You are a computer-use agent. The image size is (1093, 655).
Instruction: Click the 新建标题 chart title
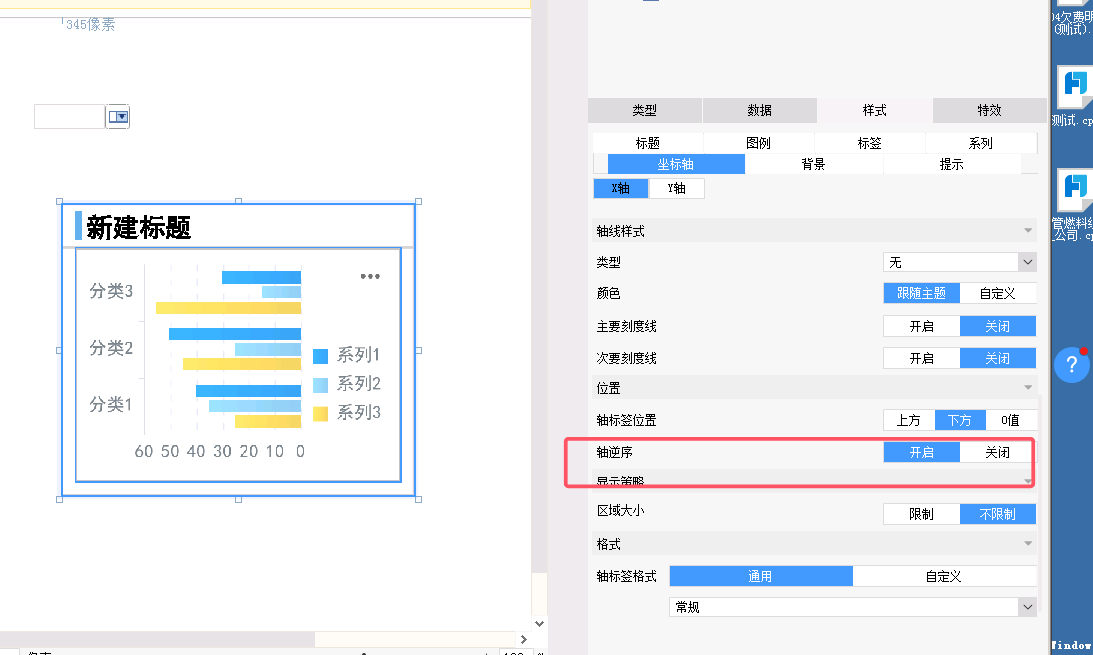click(x=138, y=228)
